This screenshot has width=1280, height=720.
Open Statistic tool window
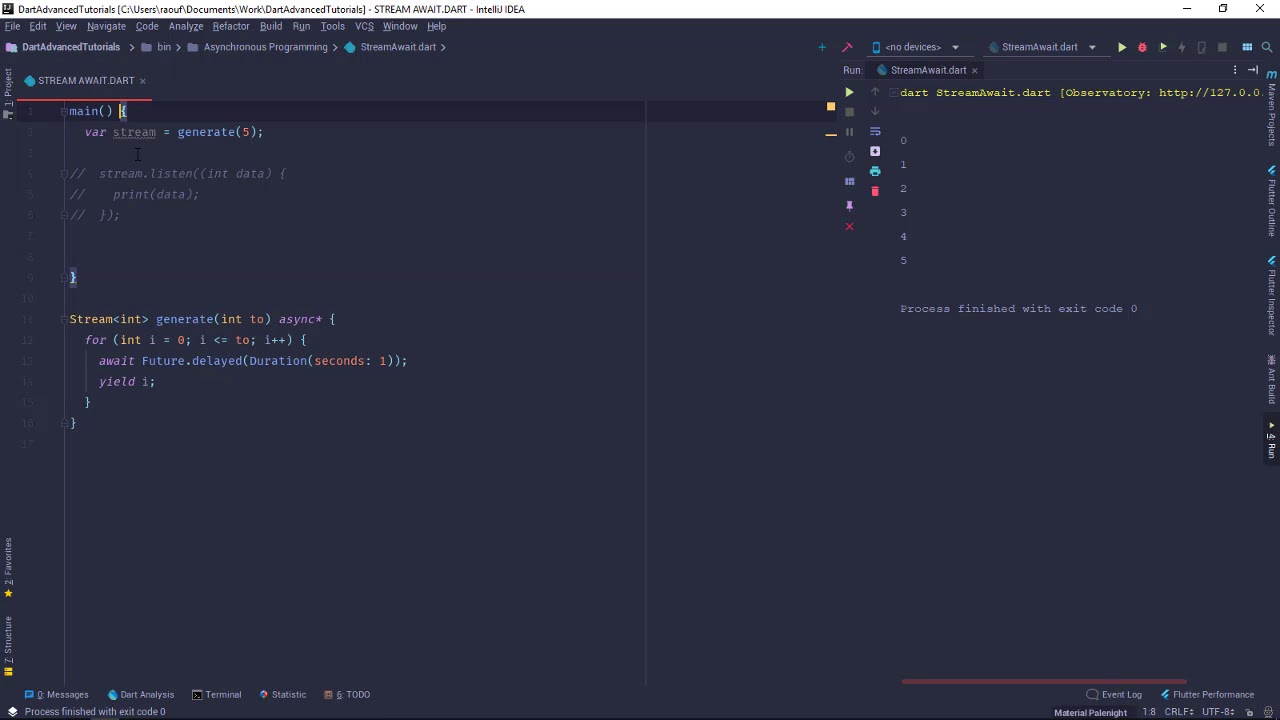click(282, 694)
